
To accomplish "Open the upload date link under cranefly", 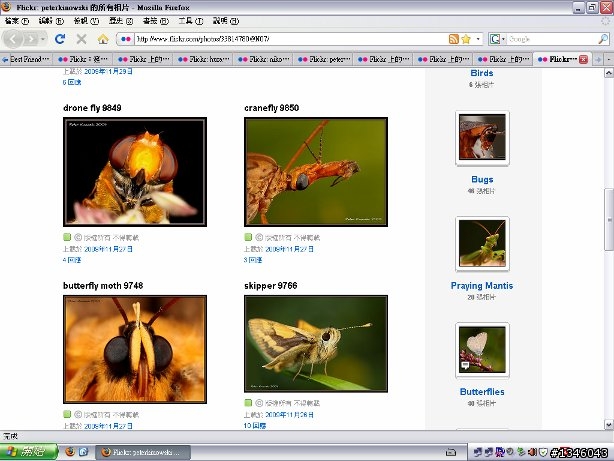I will [x=289, y=249].
